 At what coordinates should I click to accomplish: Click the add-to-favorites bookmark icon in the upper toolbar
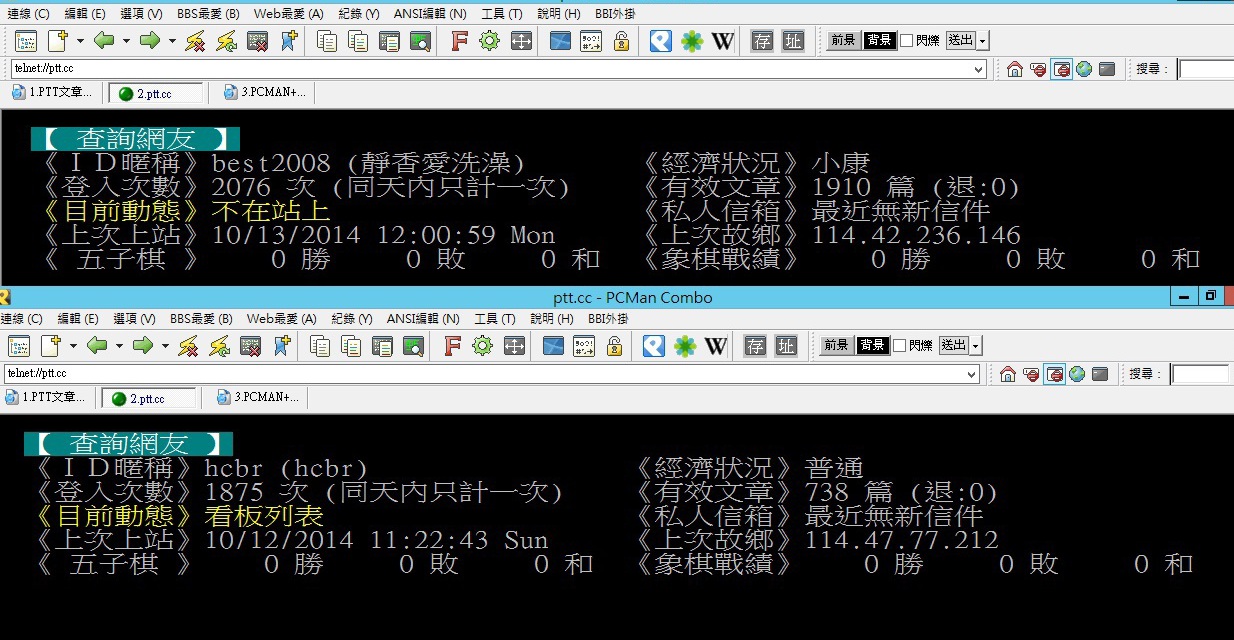pyautogui.click(x=289, y=41)
